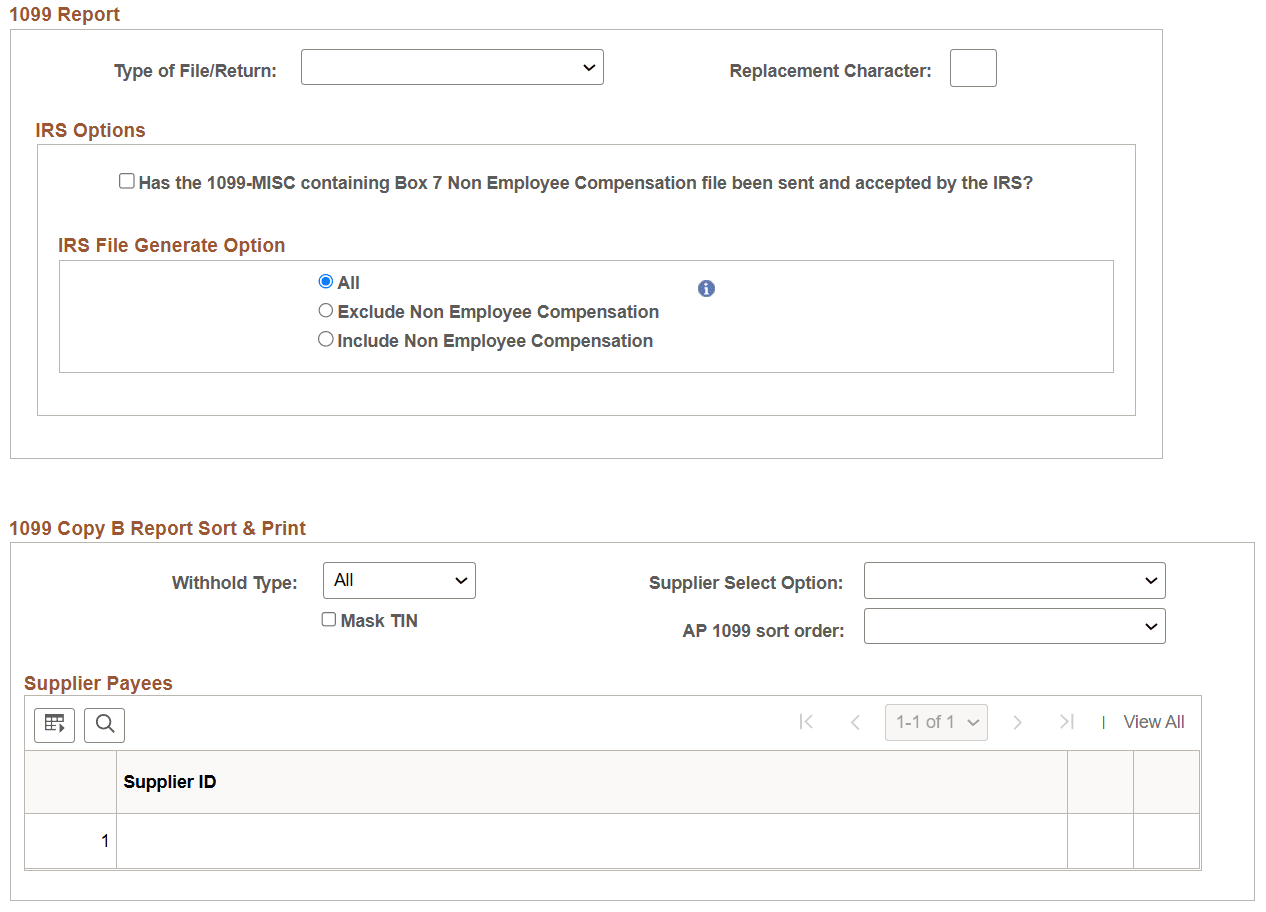The image size is (1266, 912).
Task: Enable the Mask TIN checkbox
Action: coord(328,620)
